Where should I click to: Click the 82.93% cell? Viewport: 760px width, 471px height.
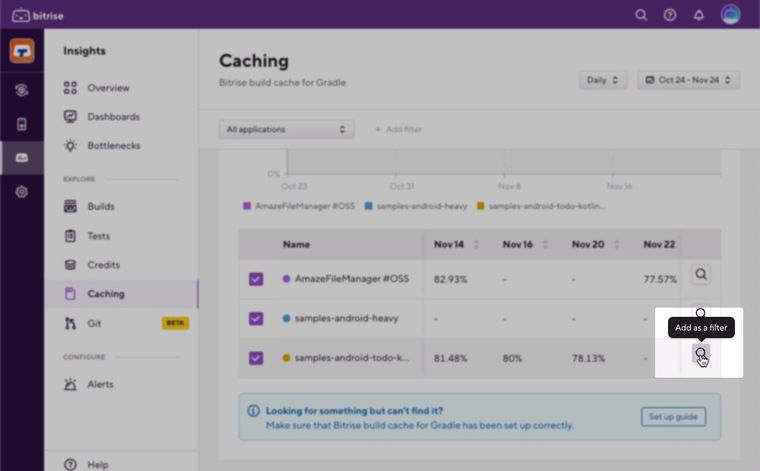click(450, 279)
